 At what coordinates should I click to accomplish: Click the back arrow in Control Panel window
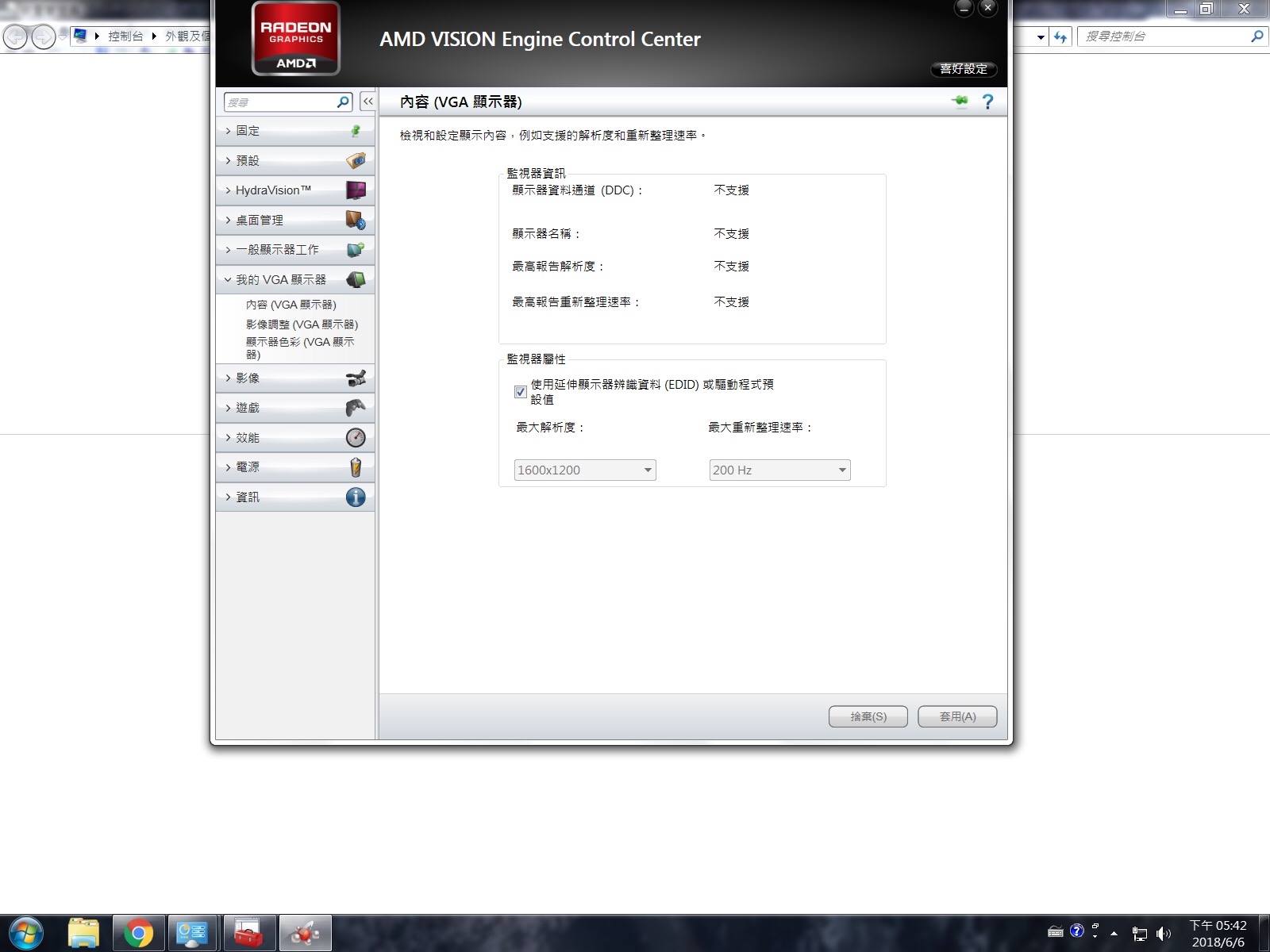tap(16, 36)
